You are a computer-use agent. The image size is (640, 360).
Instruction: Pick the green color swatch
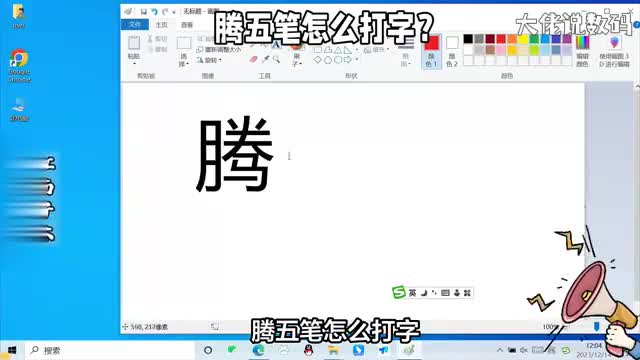(x=534, y=39)
